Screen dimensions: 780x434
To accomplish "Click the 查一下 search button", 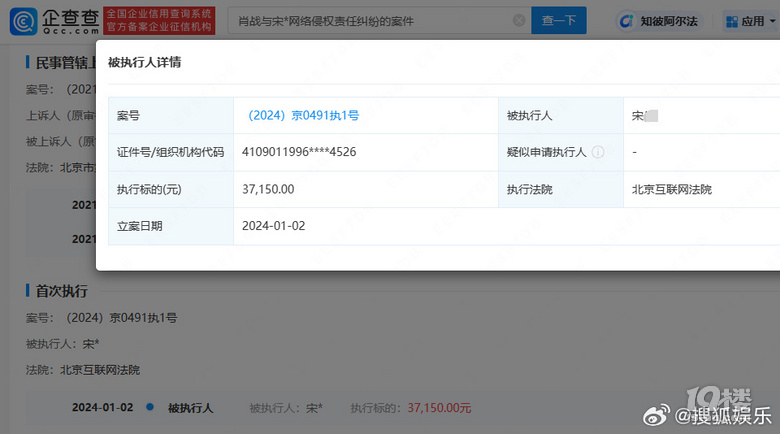I will pos(559,20).
